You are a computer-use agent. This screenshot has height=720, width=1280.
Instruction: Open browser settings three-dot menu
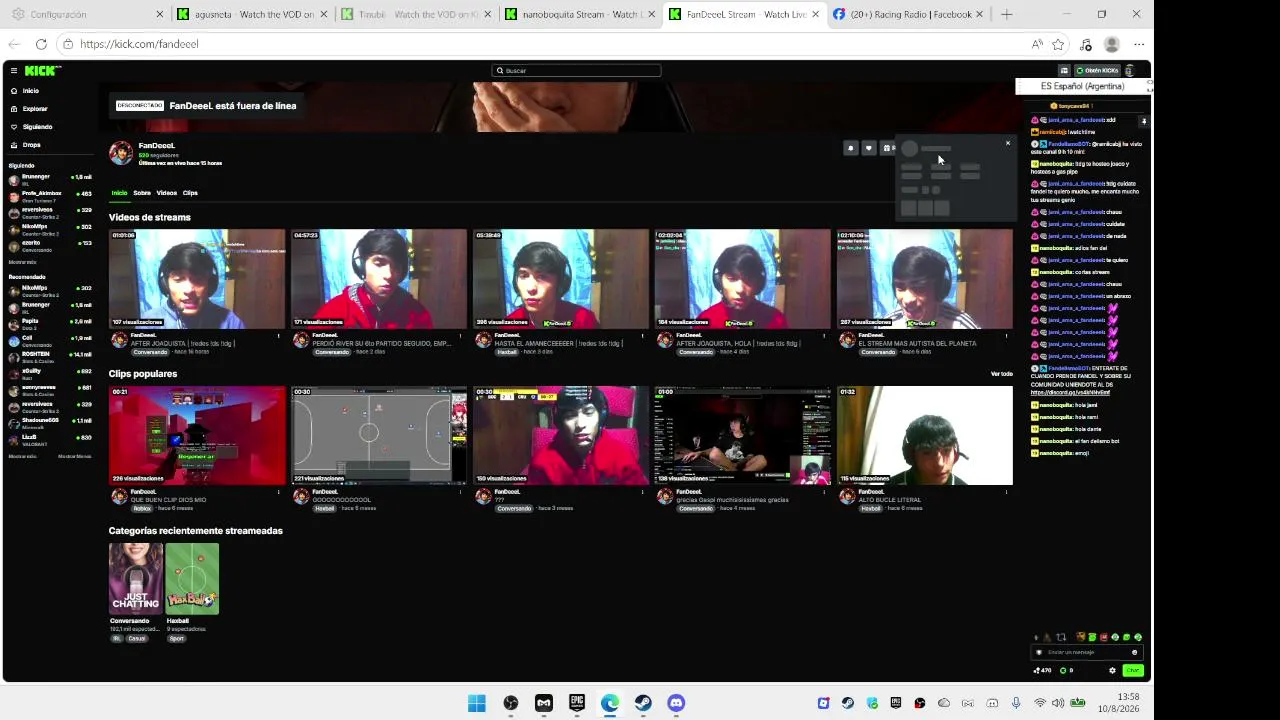tap(1139, 44)
